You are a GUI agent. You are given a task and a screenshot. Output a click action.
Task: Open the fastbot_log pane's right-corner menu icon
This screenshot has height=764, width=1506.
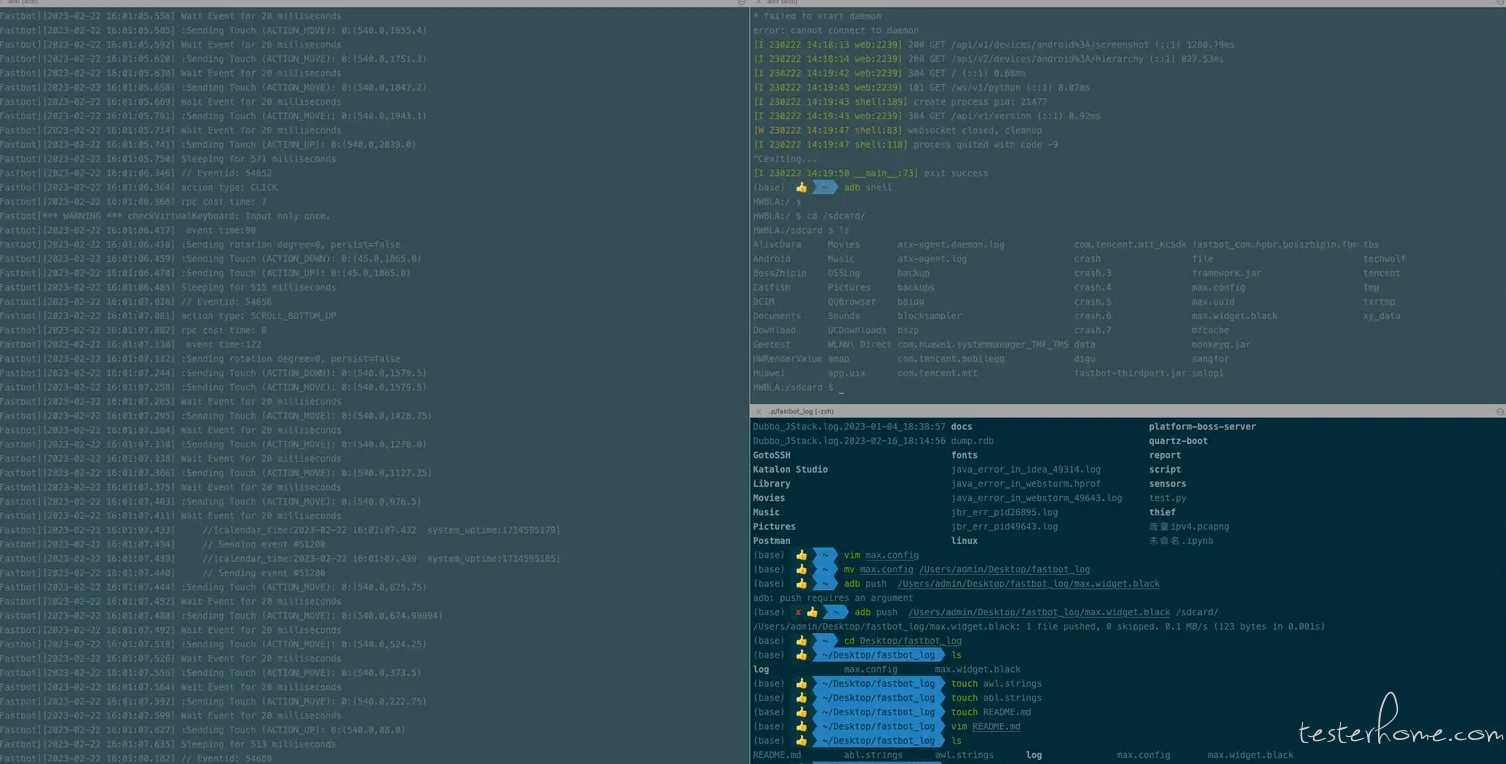[x=1500, y=411]
